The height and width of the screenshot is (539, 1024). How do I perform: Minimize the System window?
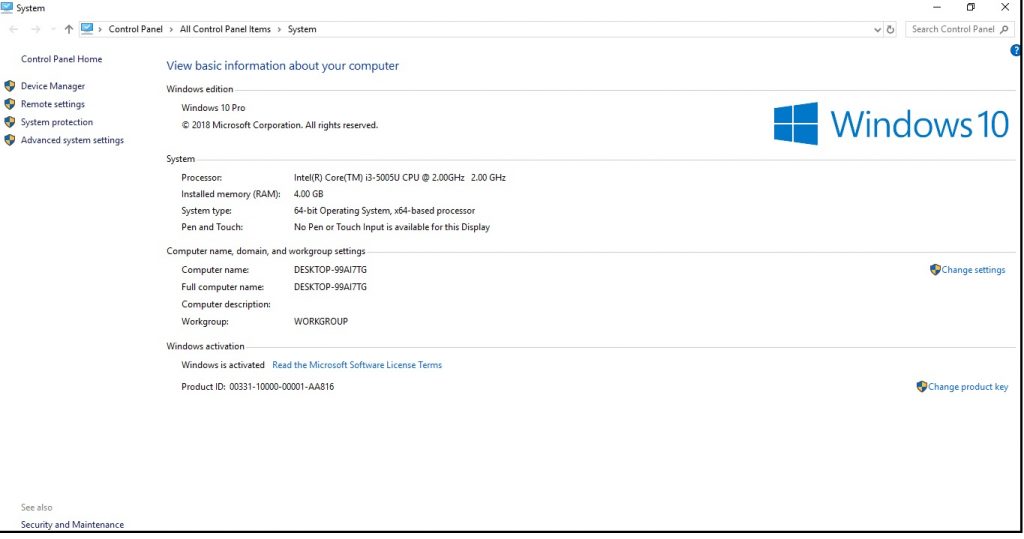click(936, 7)
